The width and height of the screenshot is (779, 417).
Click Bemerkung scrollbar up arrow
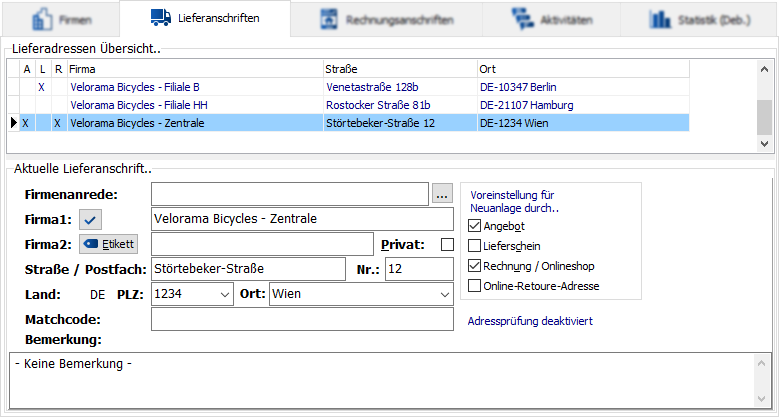point(762,363)
